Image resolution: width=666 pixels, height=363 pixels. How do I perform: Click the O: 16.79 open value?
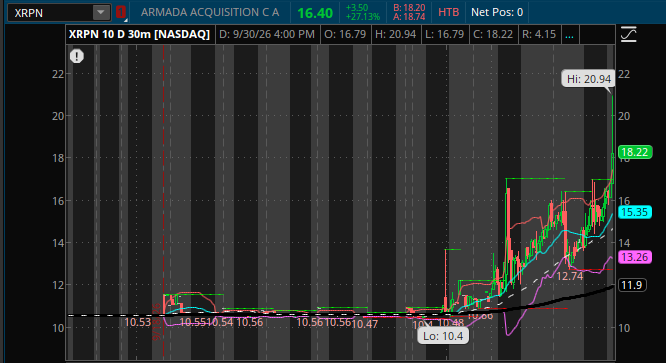click(x=345, y=34)
